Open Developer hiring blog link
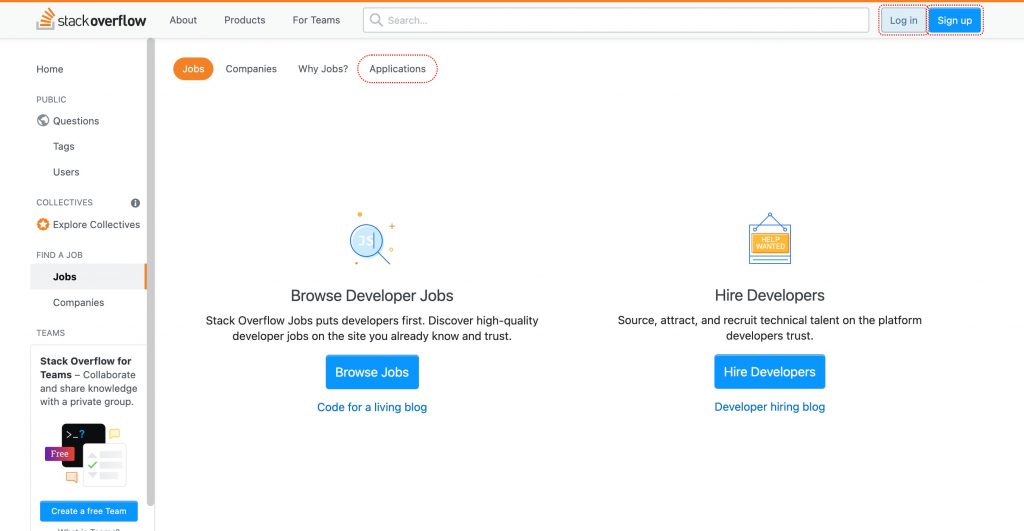This screenshot has height=531, width=1024. coord(769,407)
